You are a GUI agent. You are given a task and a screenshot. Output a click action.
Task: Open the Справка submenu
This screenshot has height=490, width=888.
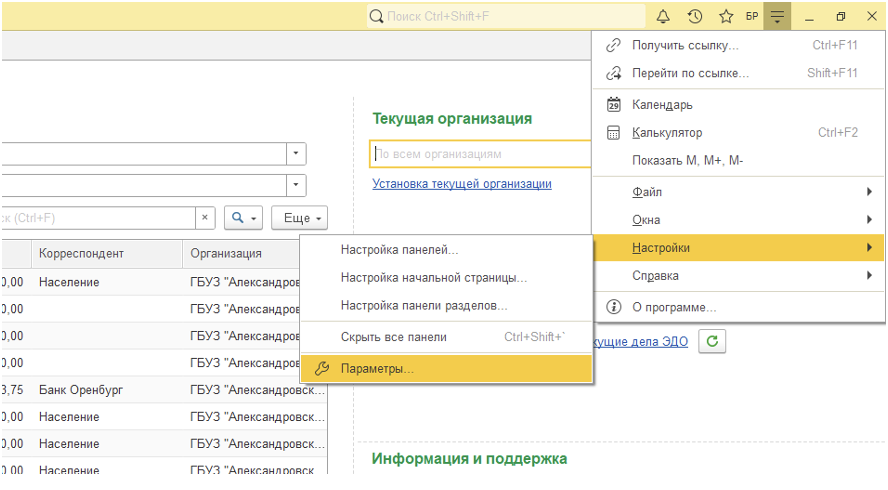738,276
